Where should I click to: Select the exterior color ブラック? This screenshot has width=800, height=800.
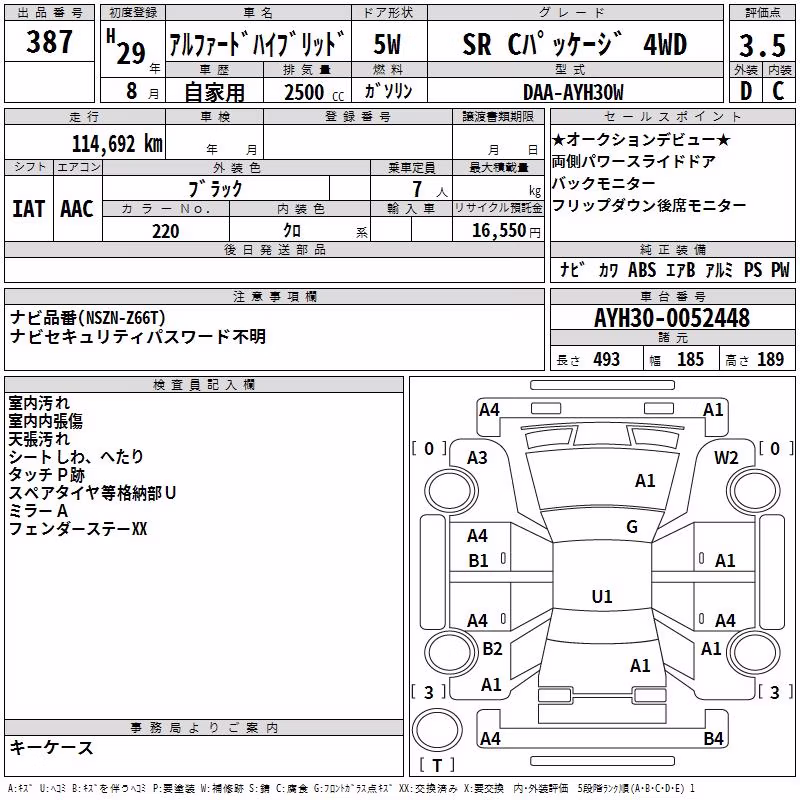click(215, 189)
